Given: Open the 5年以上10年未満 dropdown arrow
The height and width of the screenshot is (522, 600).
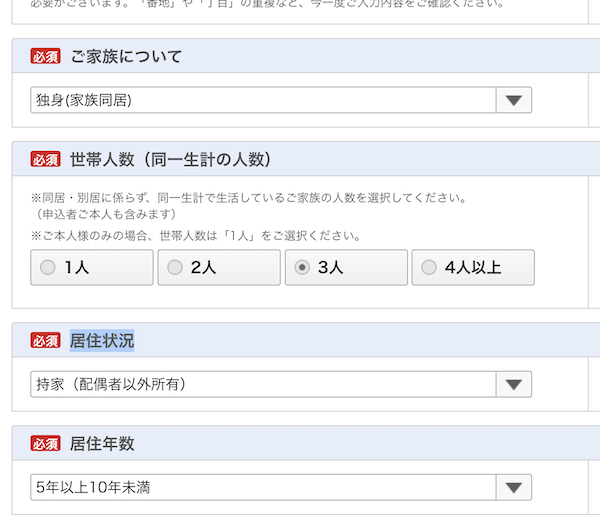Looking at the screenshot, I should (x=514, y=487).
